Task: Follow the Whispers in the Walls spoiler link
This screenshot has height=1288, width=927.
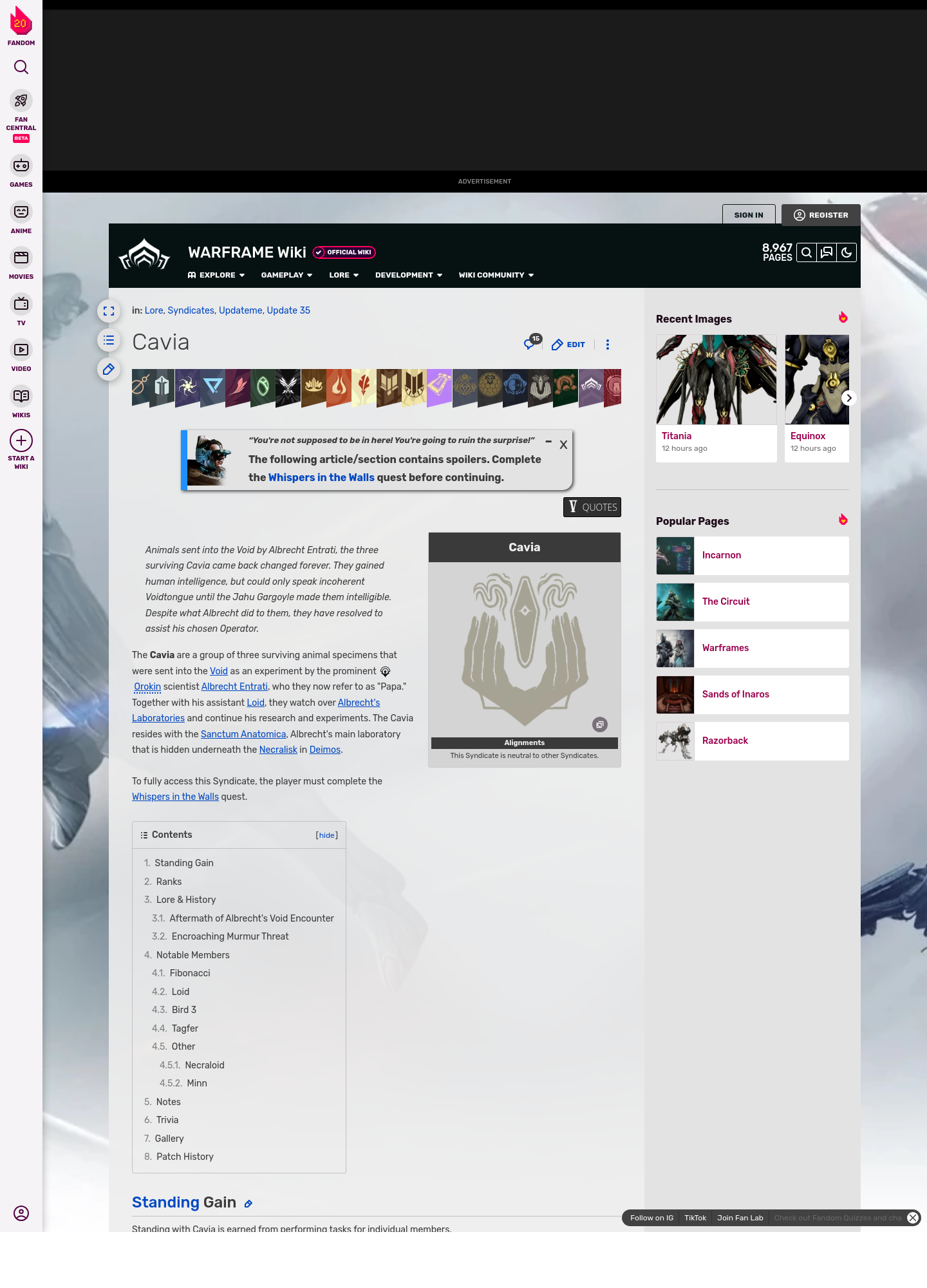Action: pos(321,477)
